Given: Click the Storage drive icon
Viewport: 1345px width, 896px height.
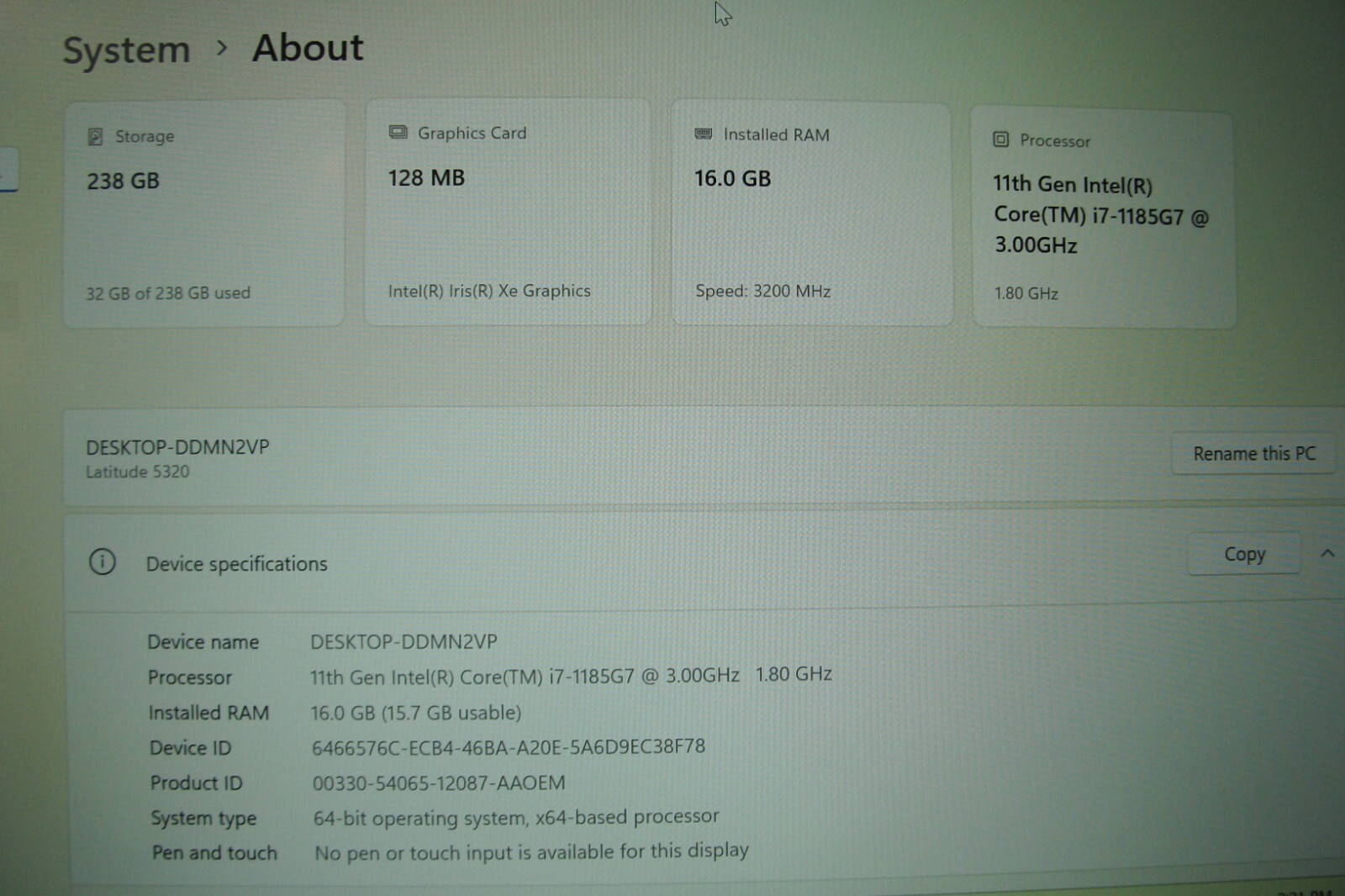Looking at the screenshot, I should coord(95,136).
